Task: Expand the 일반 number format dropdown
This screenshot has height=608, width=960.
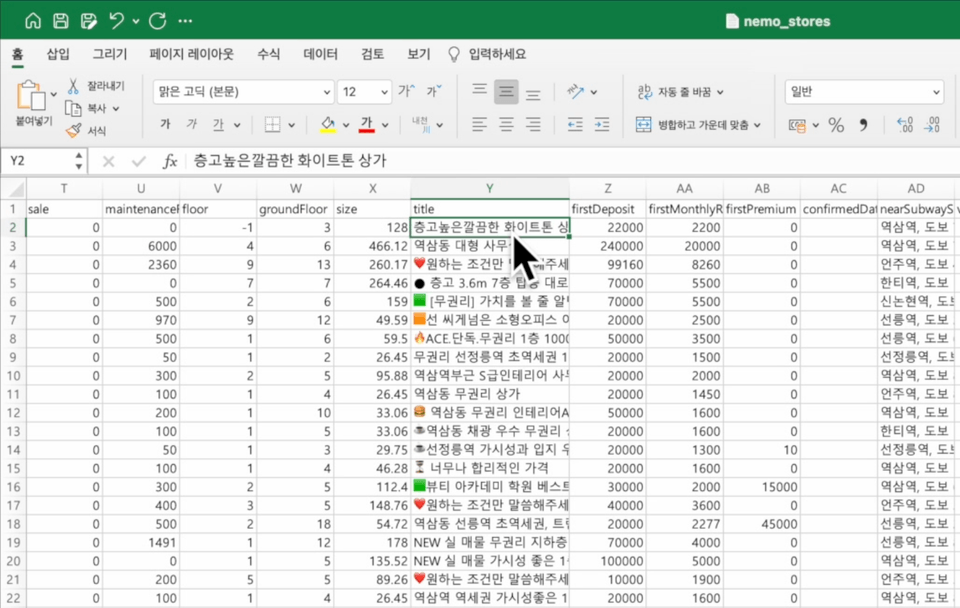Action: [936, 92]
